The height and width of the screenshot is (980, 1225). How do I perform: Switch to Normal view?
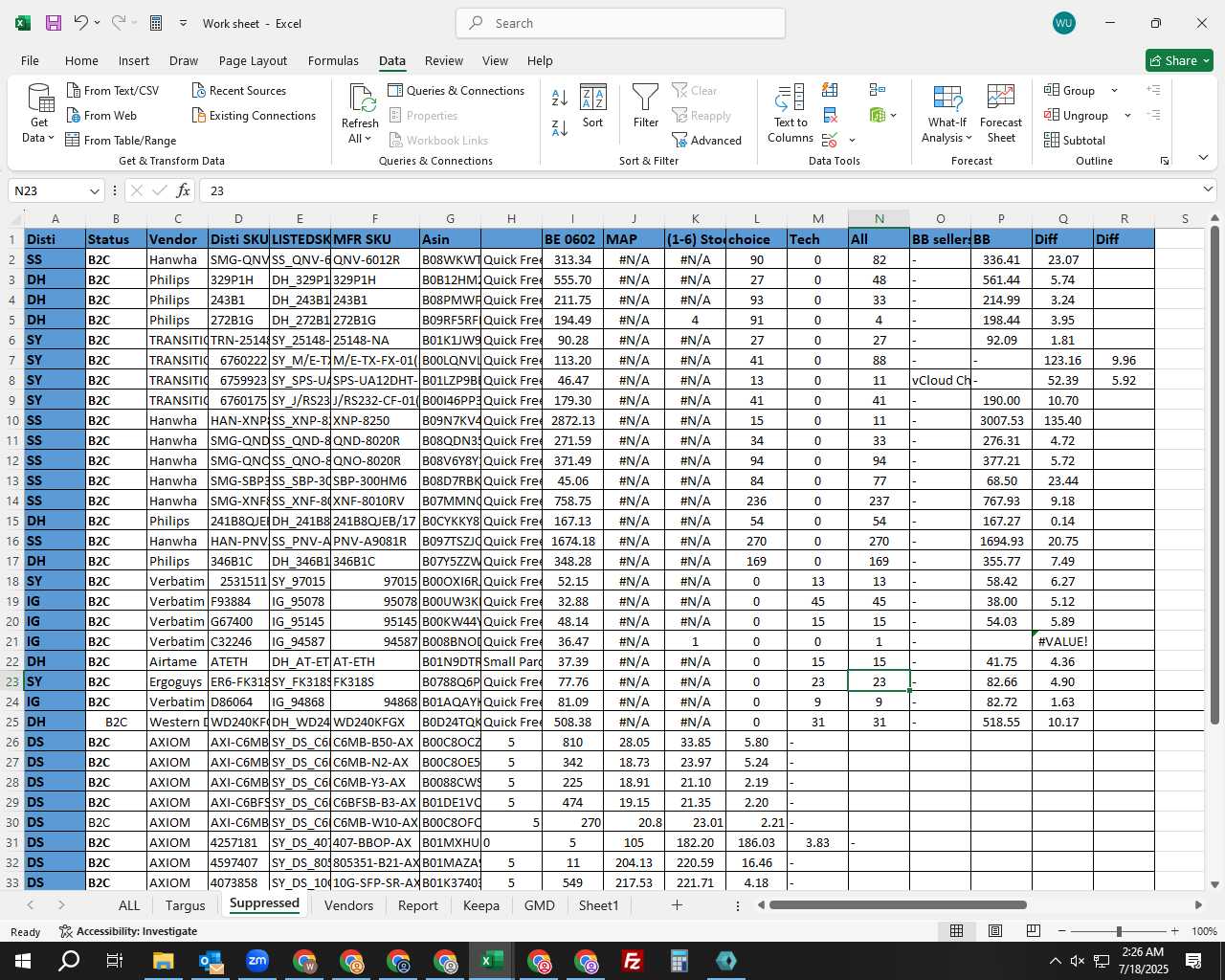point(956,931)
